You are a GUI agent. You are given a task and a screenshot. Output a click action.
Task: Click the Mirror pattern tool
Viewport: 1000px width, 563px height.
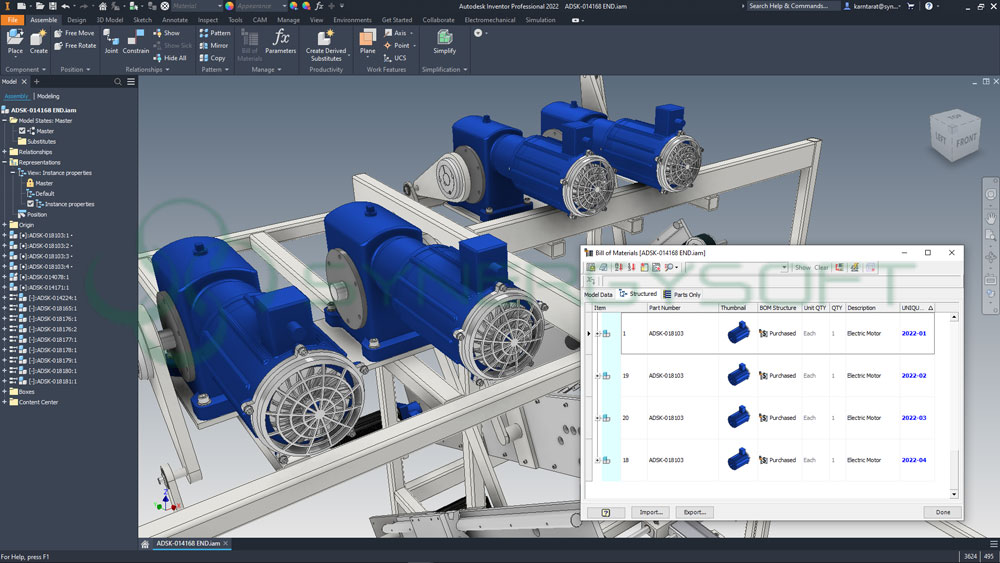[x=214, y=45]
